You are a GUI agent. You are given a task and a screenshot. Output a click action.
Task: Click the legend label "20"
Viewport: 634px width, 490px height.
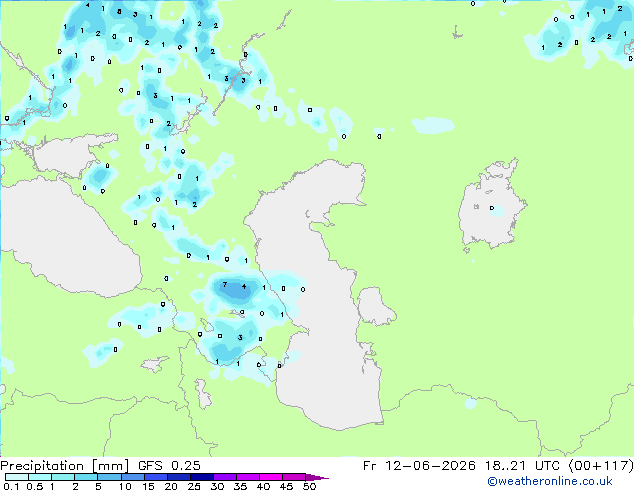coord(171,486)
